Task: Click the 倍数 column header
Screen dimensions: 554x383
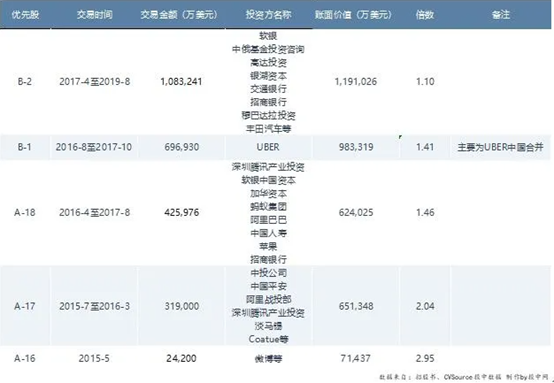Action: 425,15
